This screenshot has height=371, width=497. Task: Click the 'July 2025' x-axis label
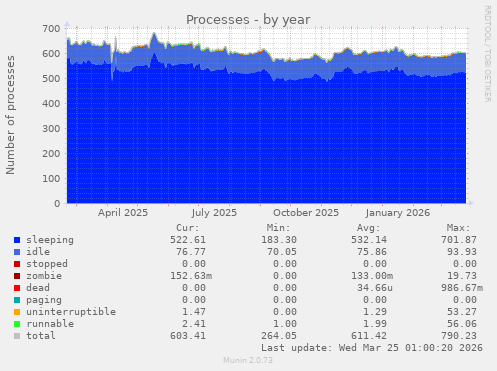(x=214, y=213)
